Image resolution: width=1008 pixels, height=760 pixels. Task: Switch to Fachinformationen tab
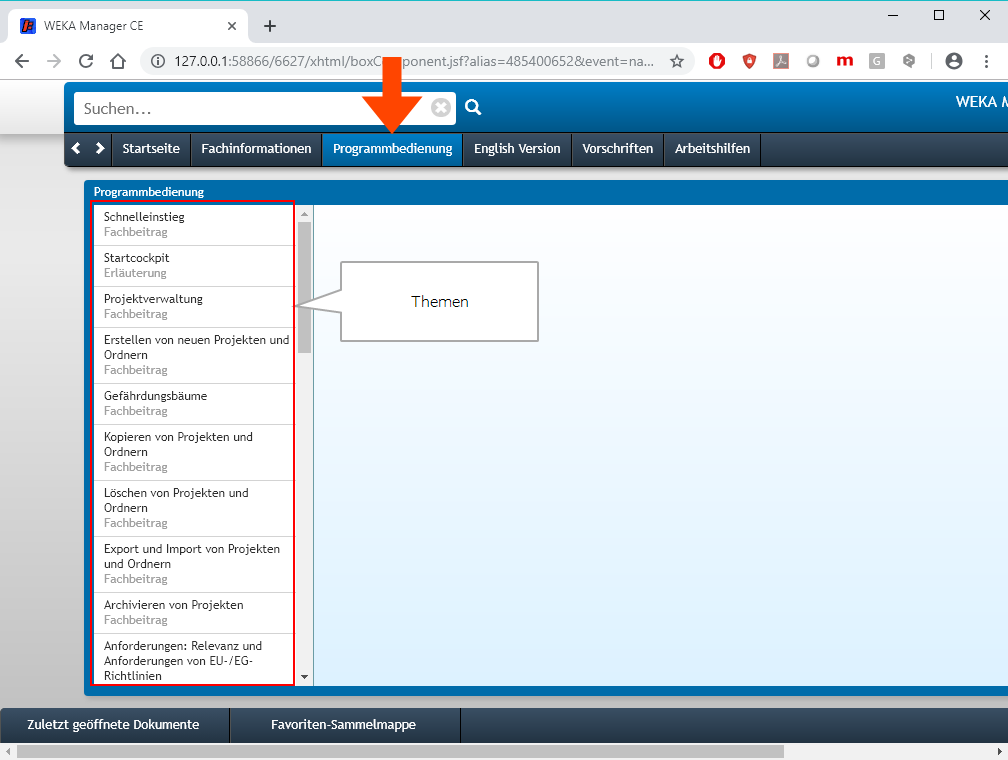tap(256, 149)
